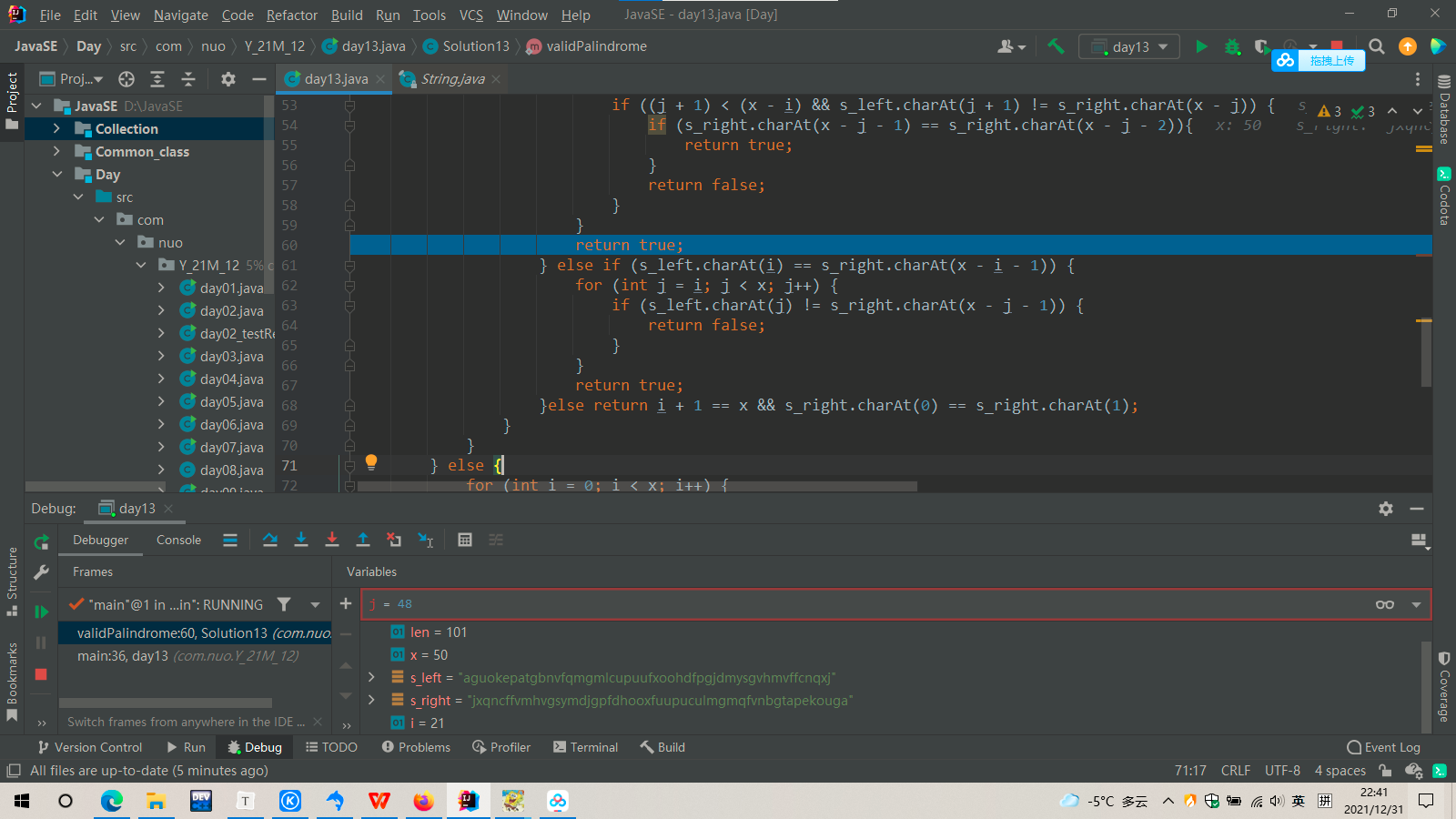Click the Frames horizontal scrollbar
The height and width of the screenshot is (819, 1456).
point(166,703)
